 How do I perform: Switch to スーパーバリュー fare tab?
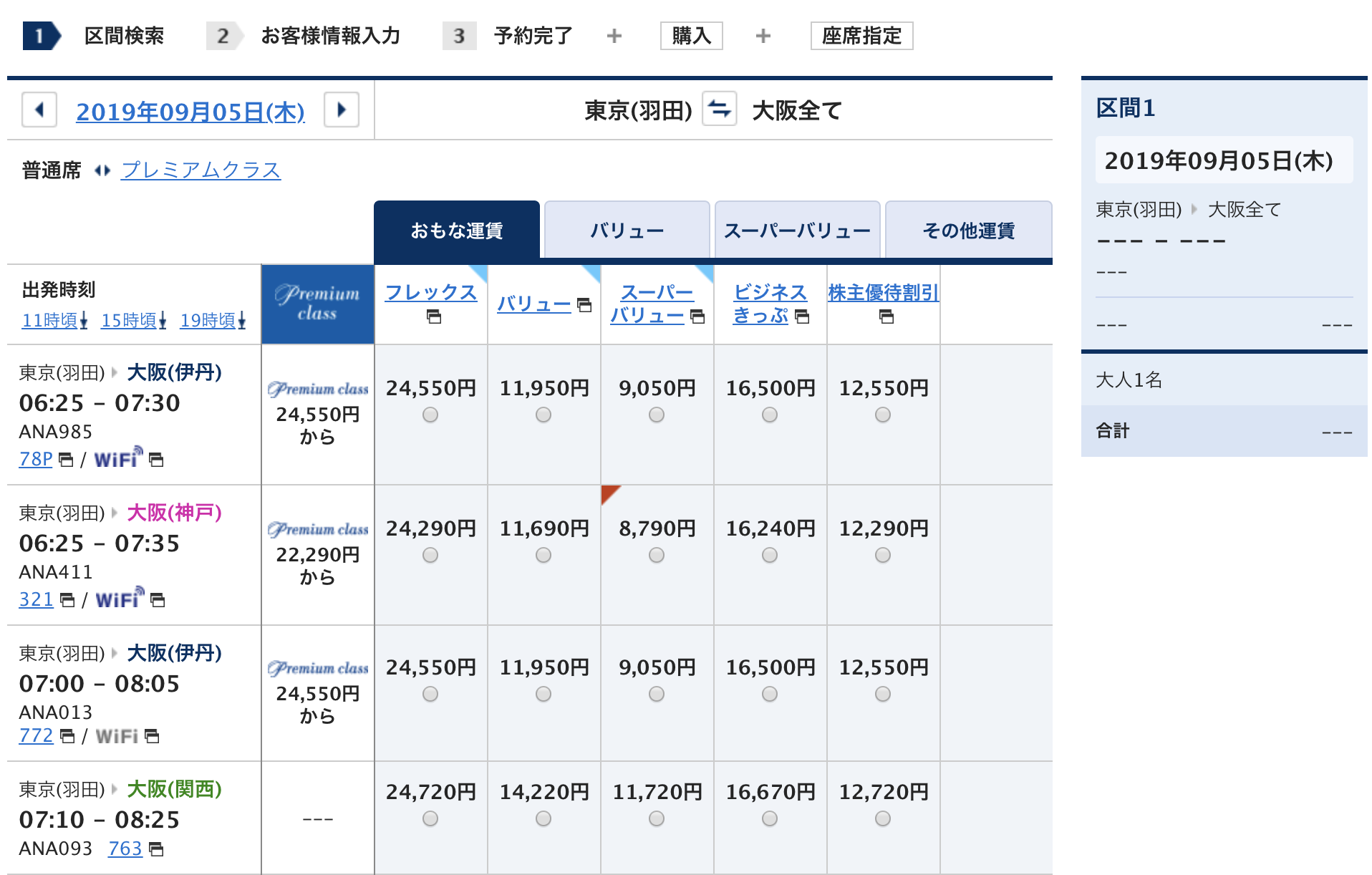pyautogui.click(x=798, y=231)
